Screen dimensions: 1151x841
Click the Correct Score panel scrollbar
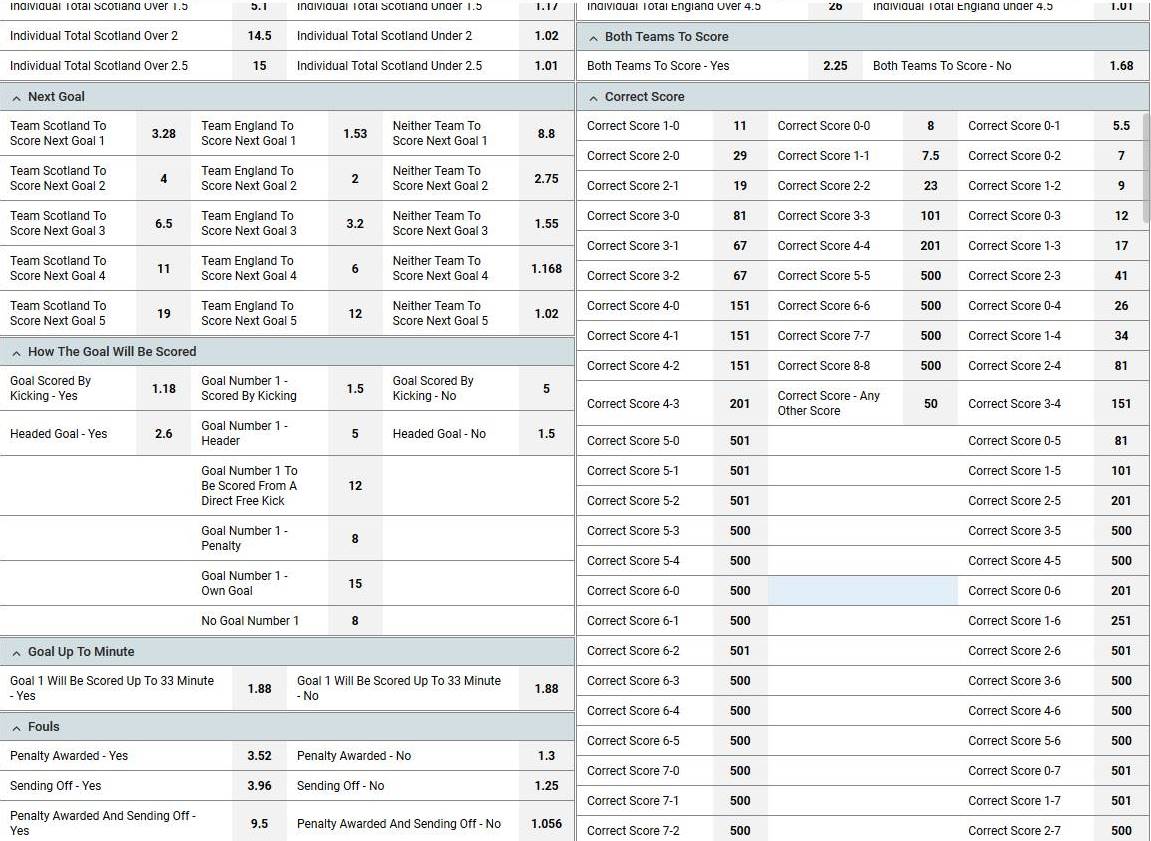click(x=1146, y=168)
